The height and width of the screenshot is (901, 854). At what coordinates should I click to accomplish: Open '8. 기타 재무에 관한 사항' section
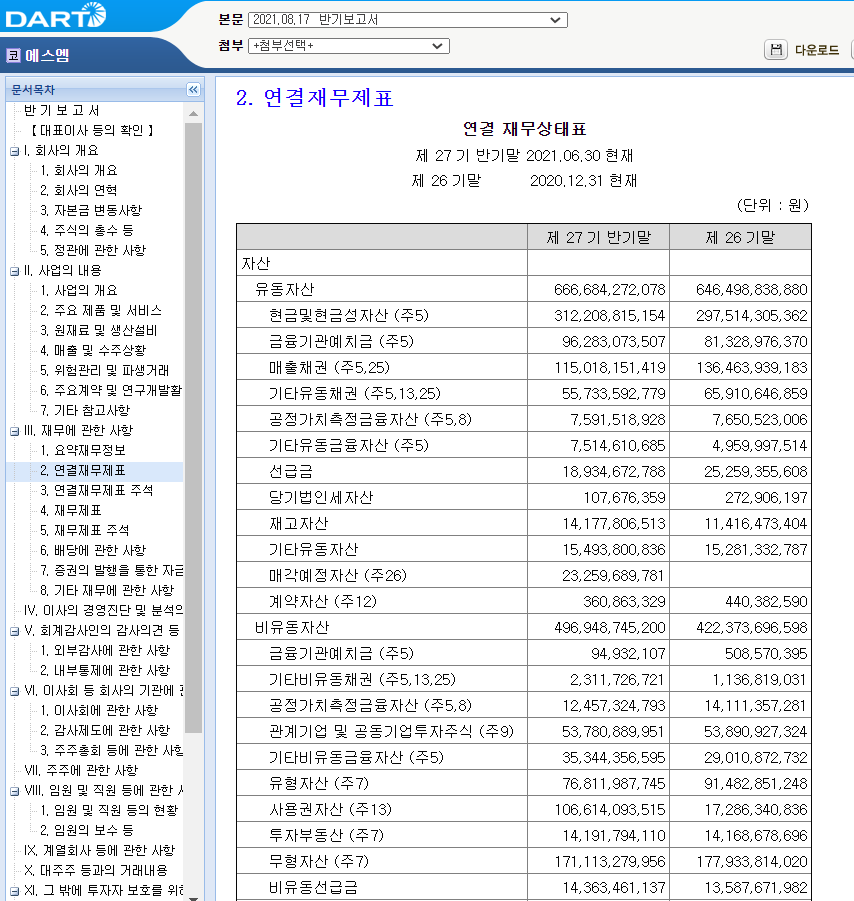click(x=107, y=591)
